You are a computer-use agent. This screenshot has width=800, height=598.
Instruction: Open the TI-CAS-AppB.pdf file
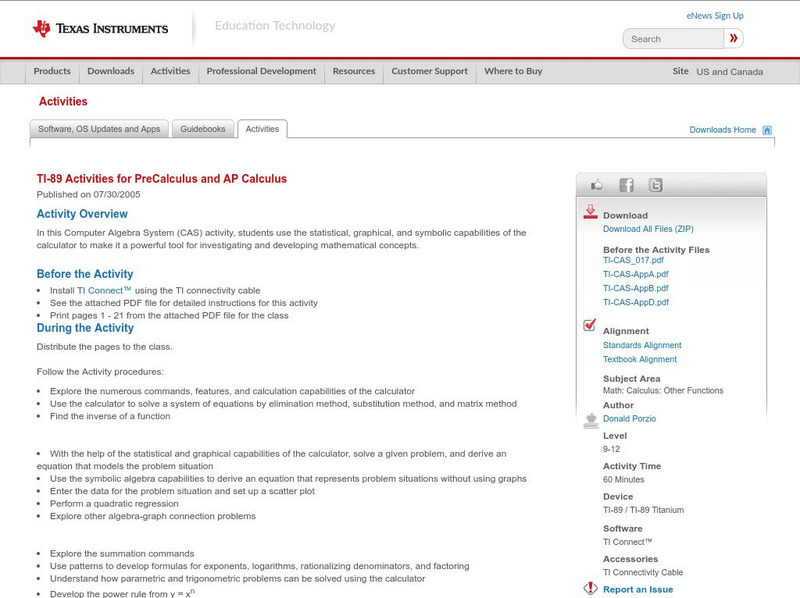(x=636, y=288)
